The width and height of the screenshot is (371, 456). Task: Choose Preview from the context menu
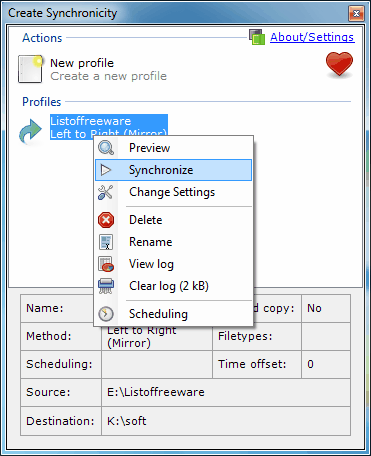(174, 148)
